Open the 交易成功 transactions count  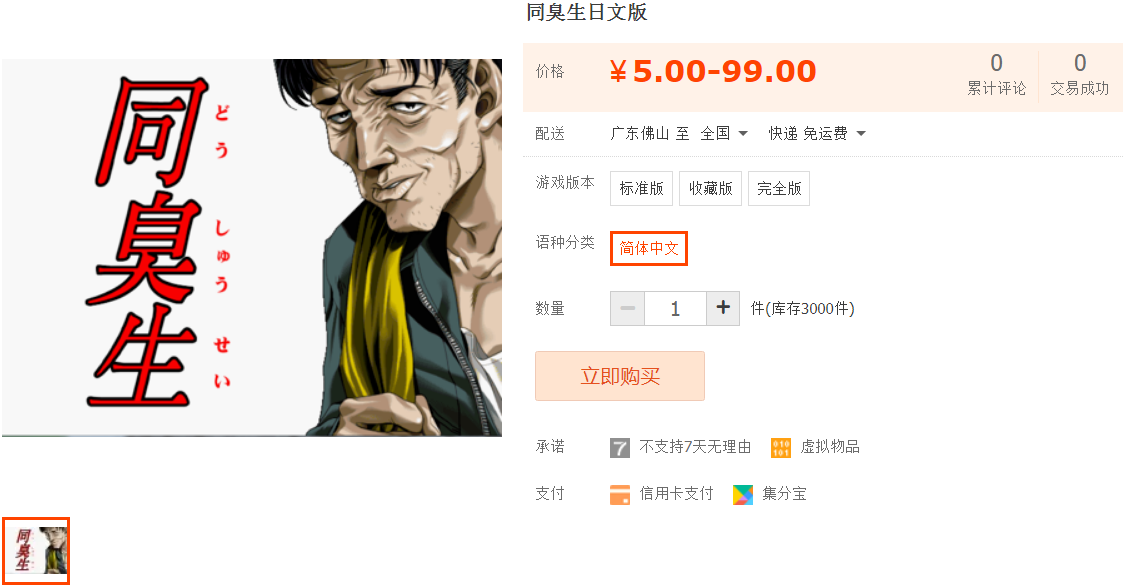(1080, 75)
